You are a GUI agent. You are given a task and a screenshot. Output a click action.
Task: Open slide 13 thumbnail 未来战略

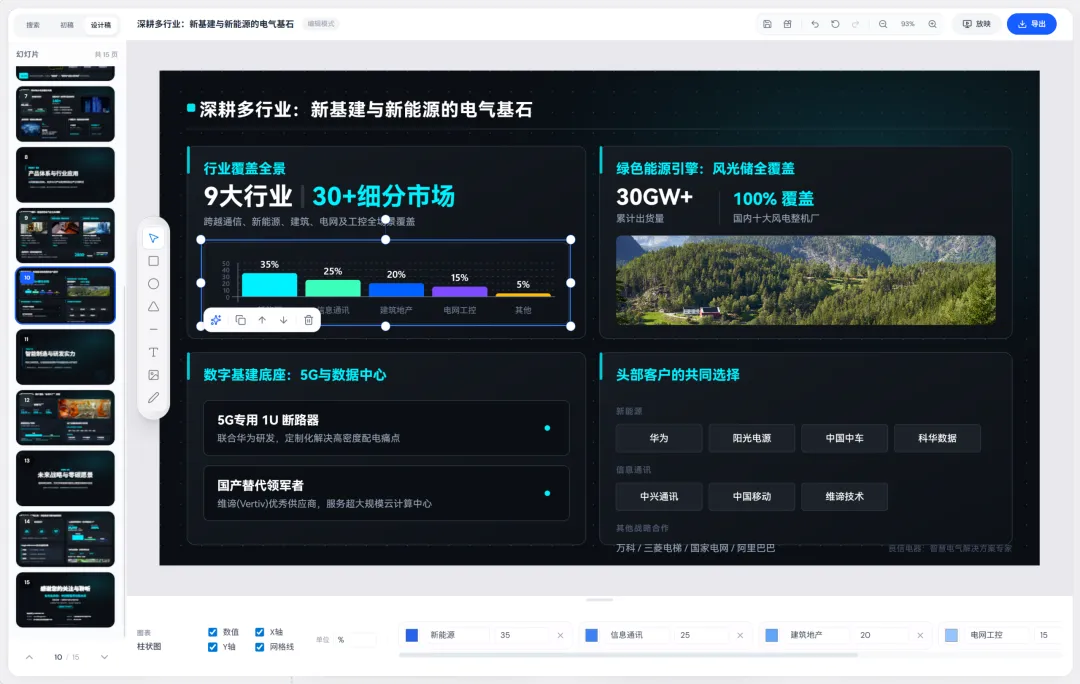coord(65,479)
